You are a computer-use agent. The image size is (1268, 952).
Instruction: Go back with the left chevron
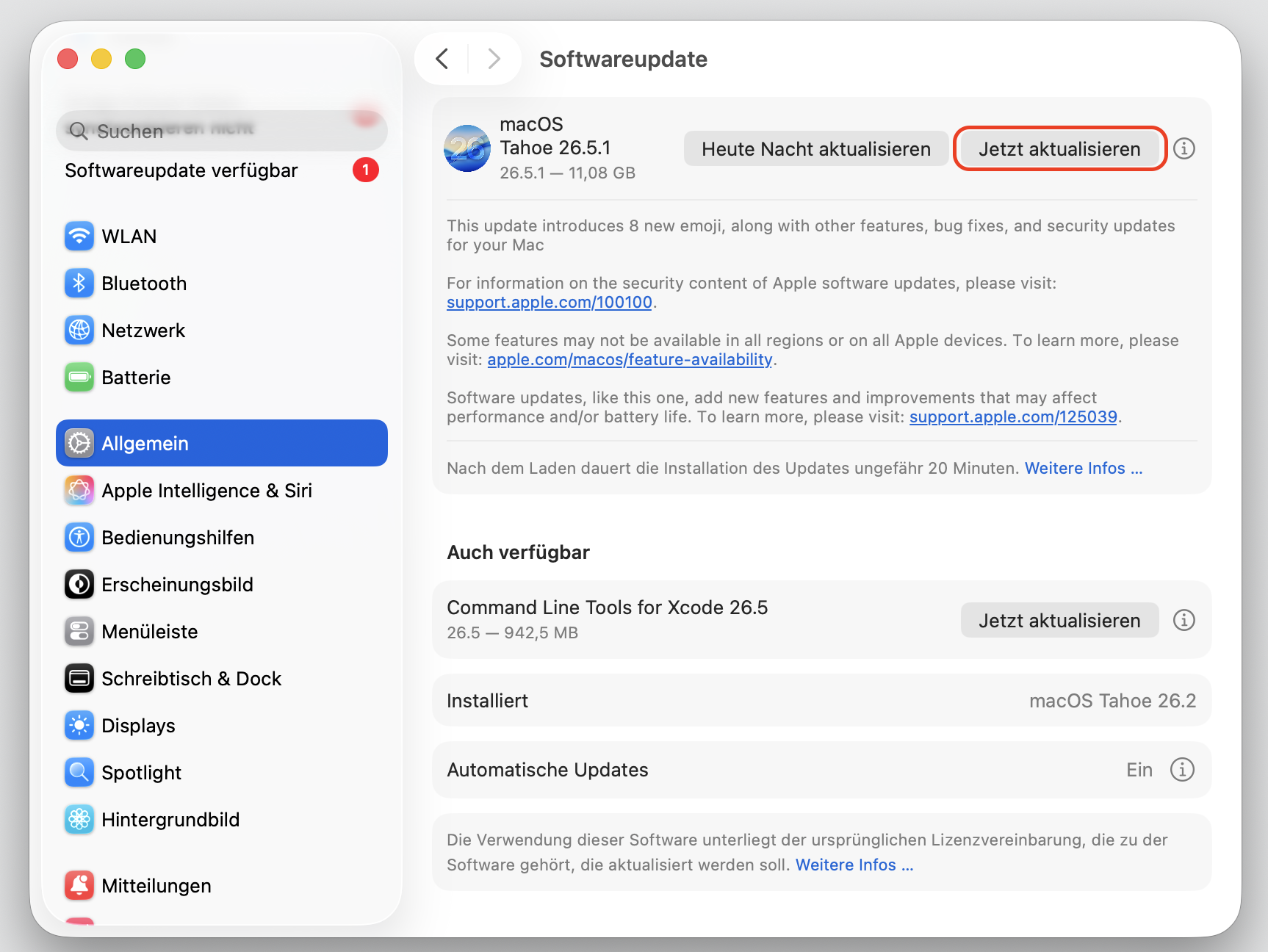[442, 59]
